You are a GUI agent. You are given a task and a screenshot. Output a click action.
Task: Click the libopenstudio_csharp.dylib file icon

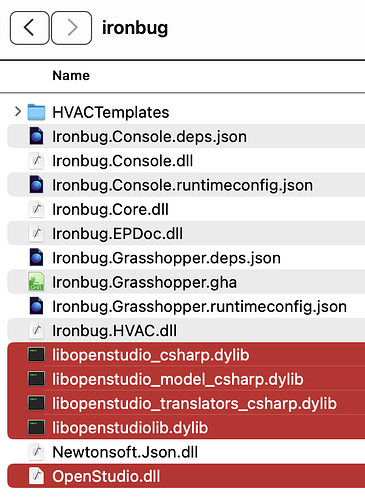(36, 355)
